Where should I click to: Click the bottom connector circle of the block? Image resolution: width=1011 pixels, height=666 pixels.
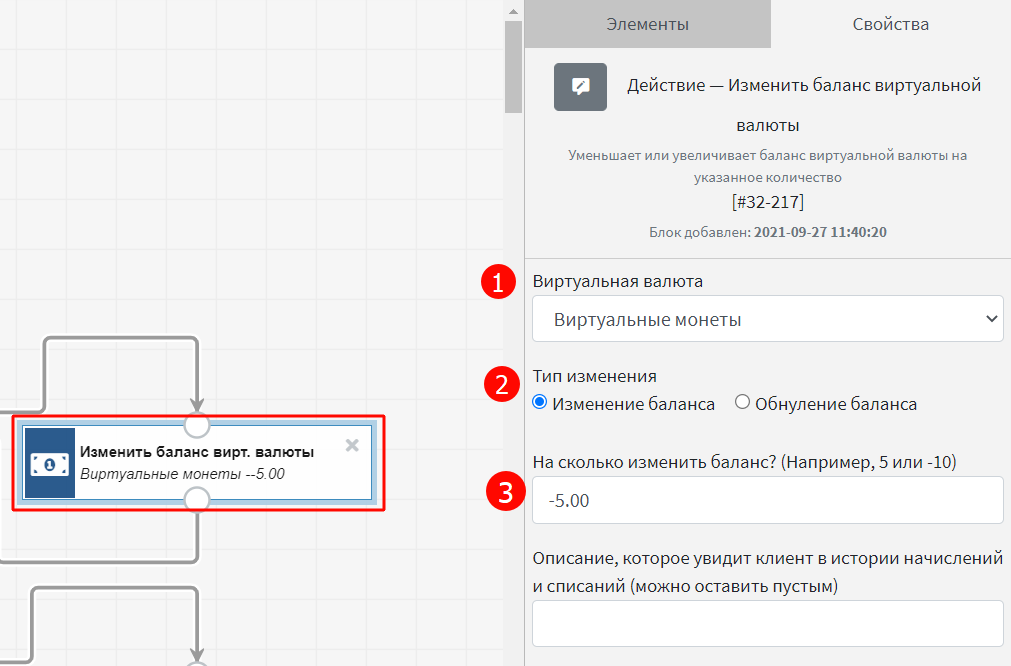click(x=198, y=499)
